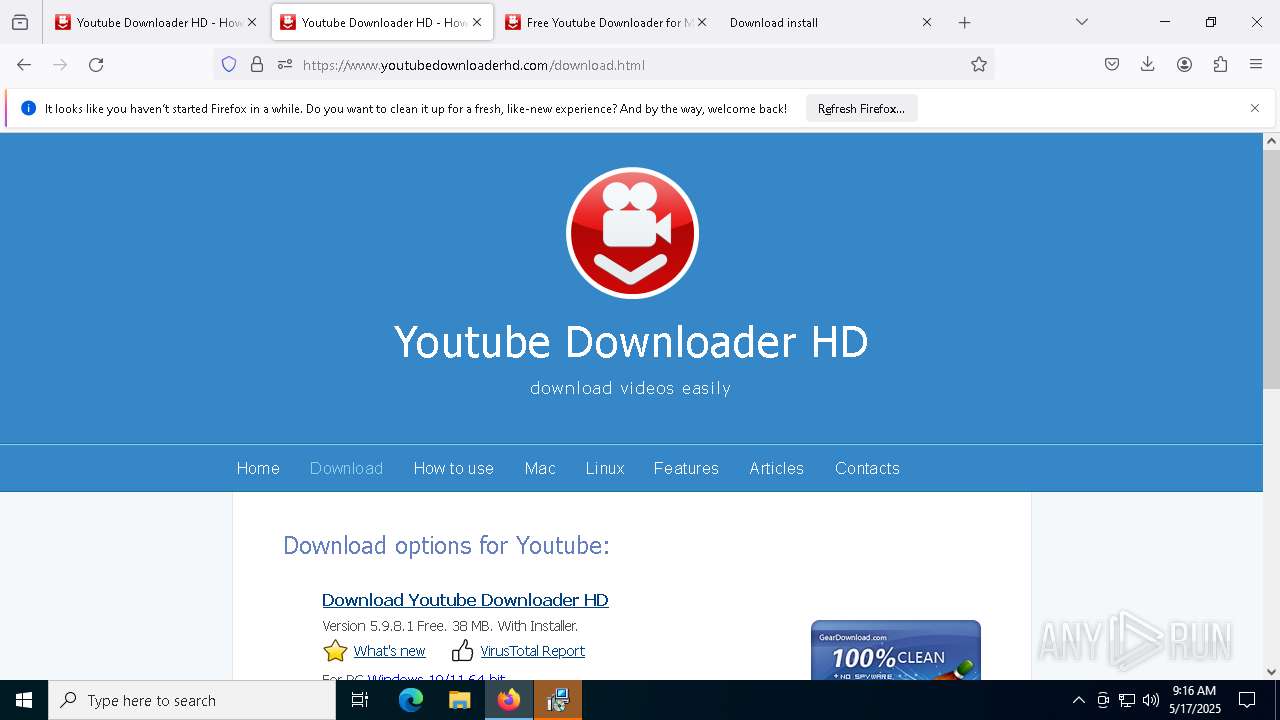Dismiss the Firefox refresh notification bar
The height and width of the screenshot is (720, 1280).
coord(1255,108)
